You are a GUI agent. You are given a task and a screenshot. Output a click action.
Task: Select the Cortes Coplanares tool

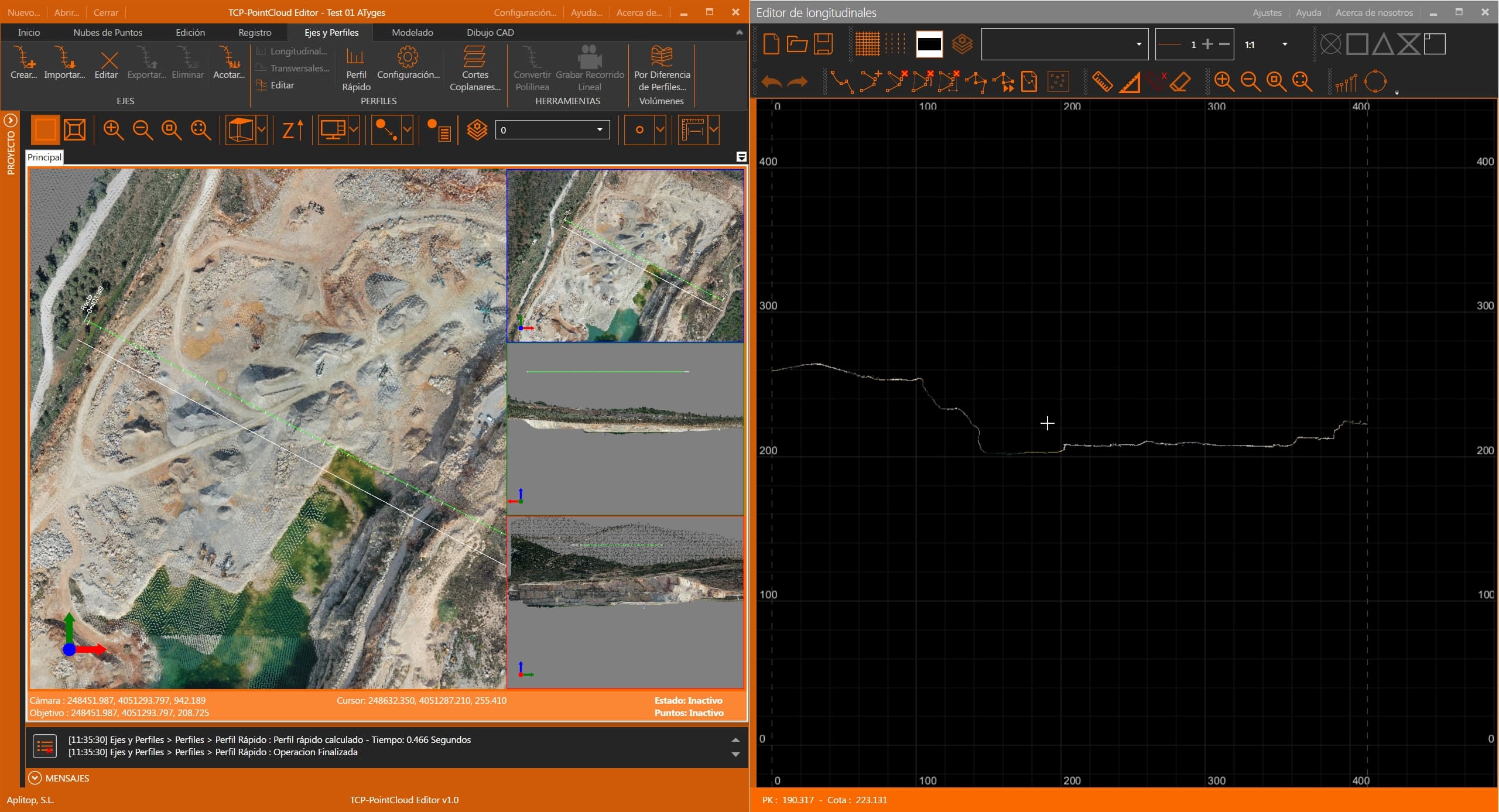pyautogui.click(x=475, y=69)
